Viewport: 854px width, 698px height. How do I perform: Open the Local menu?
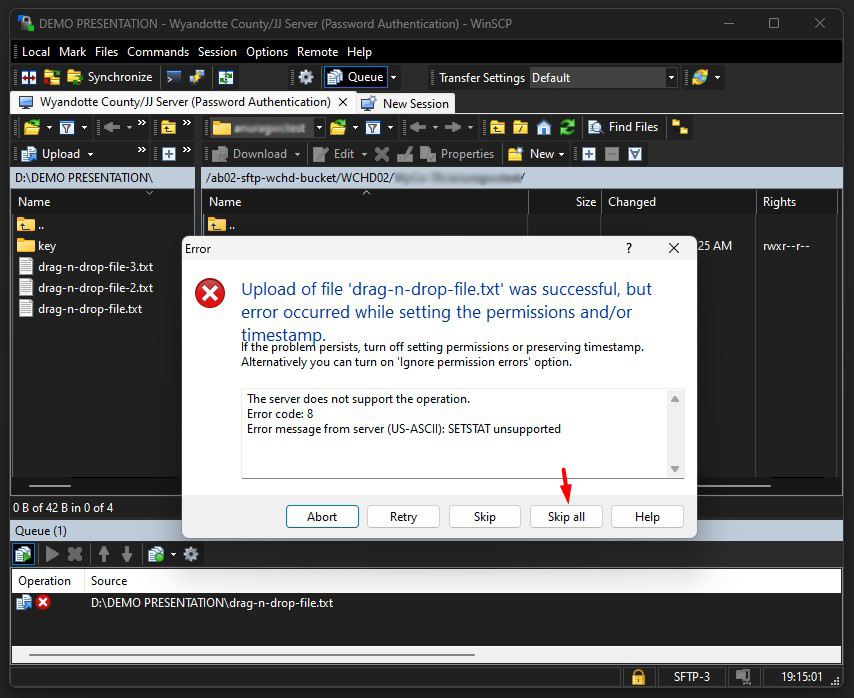coord(36,52)
